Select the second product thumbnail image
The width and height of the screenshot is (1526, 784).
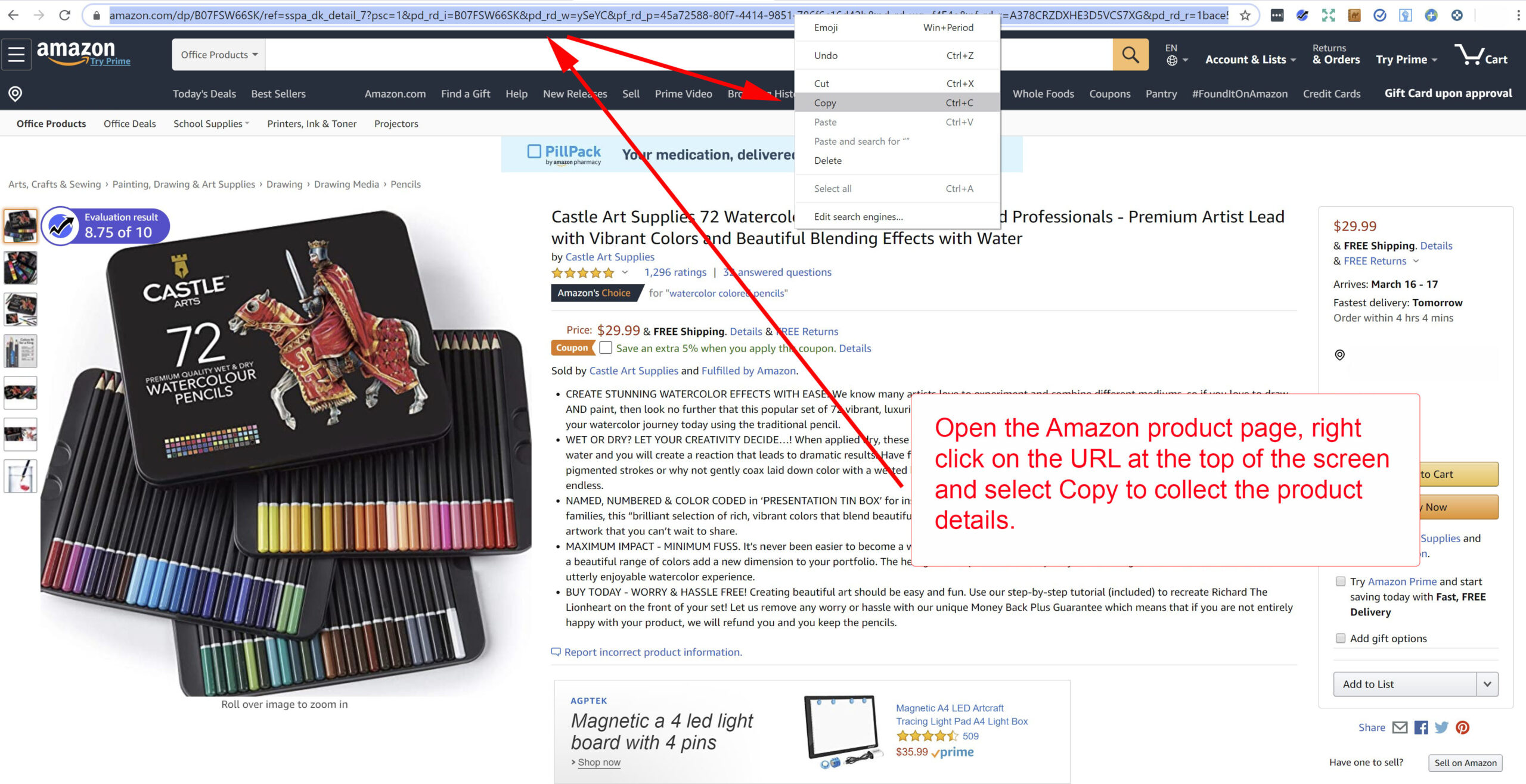(20, 267)
